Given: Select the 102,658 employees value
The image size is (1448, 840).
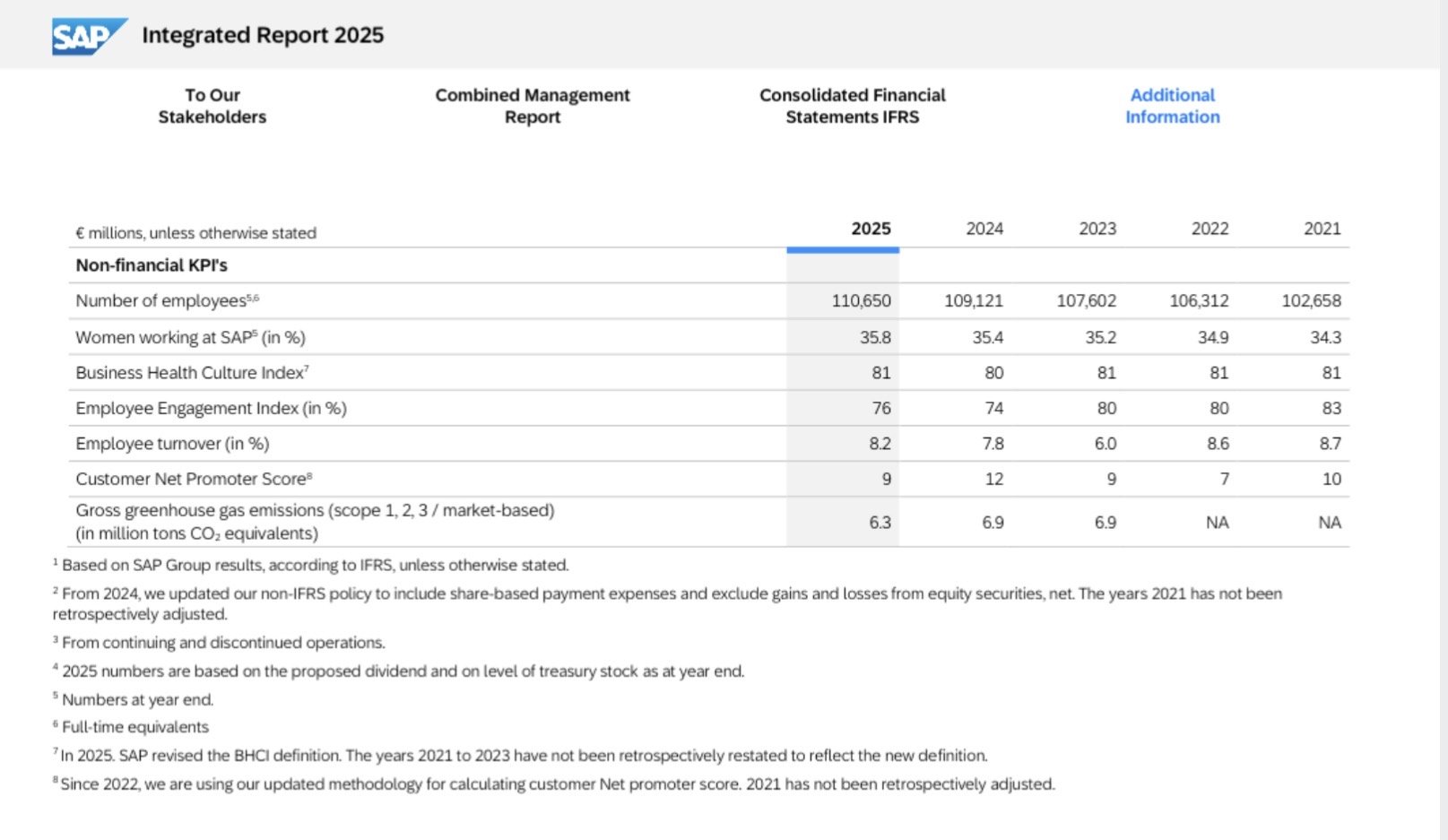Looking at the screenshot, I should 1312,301.
